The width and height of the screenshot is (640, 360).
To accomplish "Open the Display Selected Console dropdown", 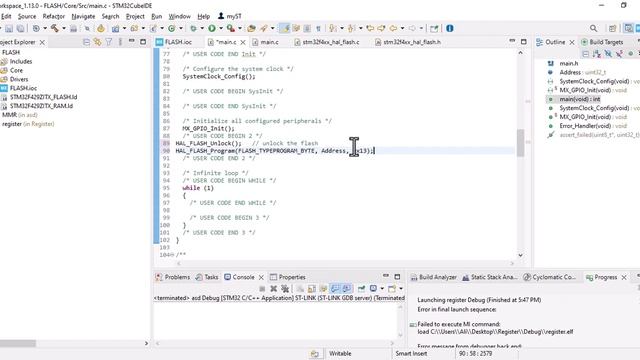I will (x=382, y=289).
